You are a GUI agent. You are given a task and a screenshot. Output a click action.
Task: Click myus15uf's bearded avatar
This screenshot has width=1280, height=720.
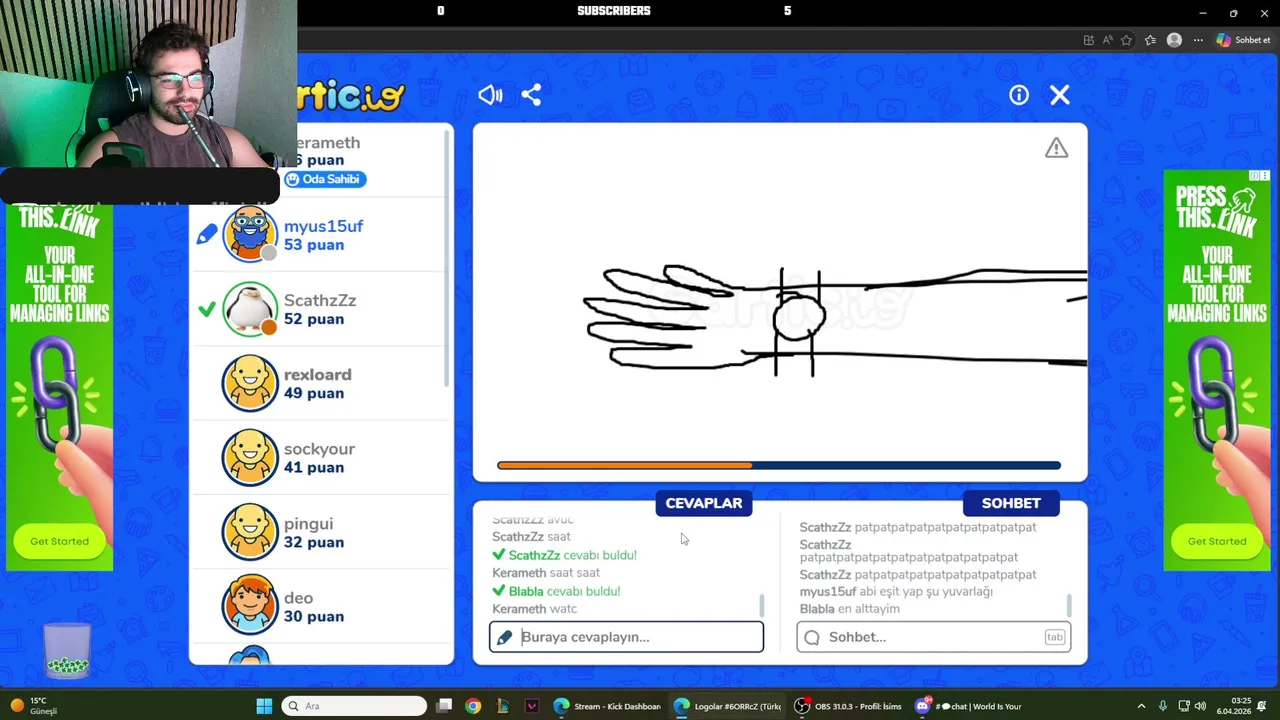249,234
